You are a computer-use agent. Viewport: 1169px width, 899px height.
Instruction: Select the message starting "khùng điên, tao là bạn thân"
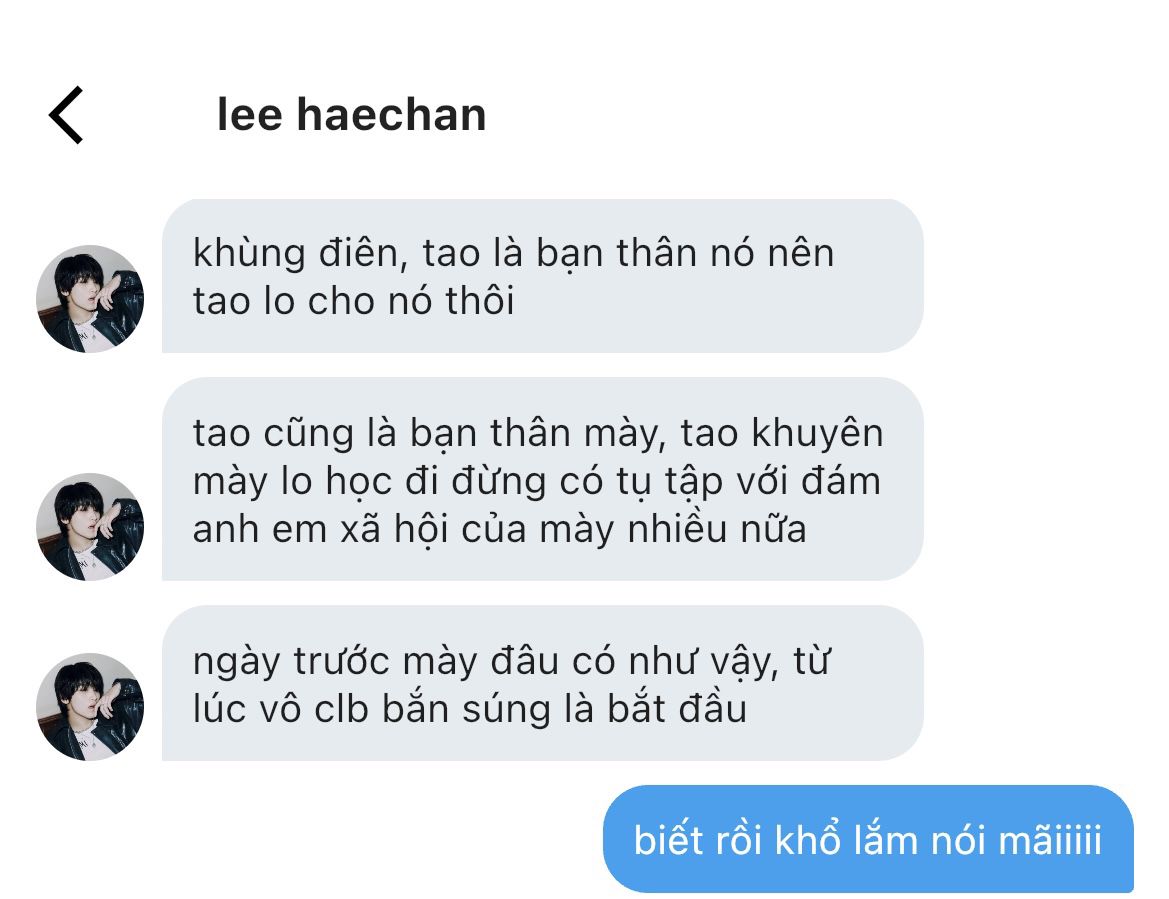pyautogui.click(x=543, y=276)
